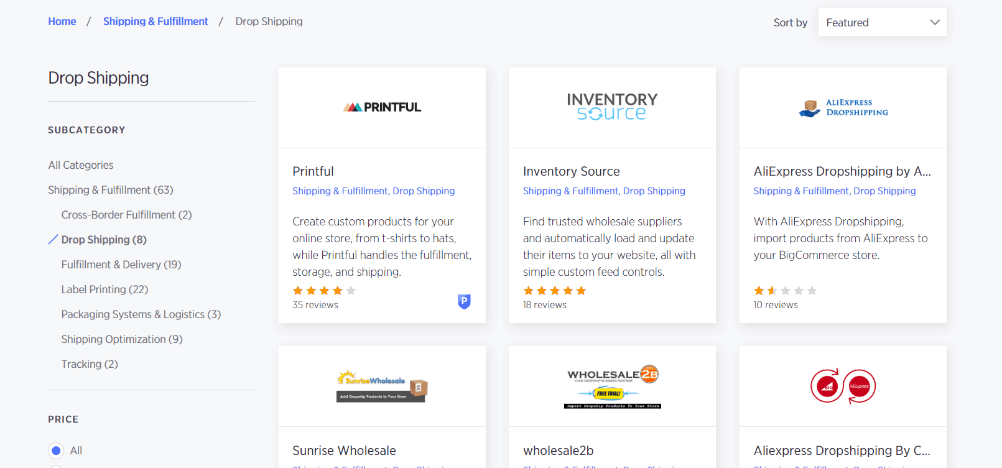1002x468 pixels.
Task: Select All Categories in the sidebar
Action: pos(81,165)
